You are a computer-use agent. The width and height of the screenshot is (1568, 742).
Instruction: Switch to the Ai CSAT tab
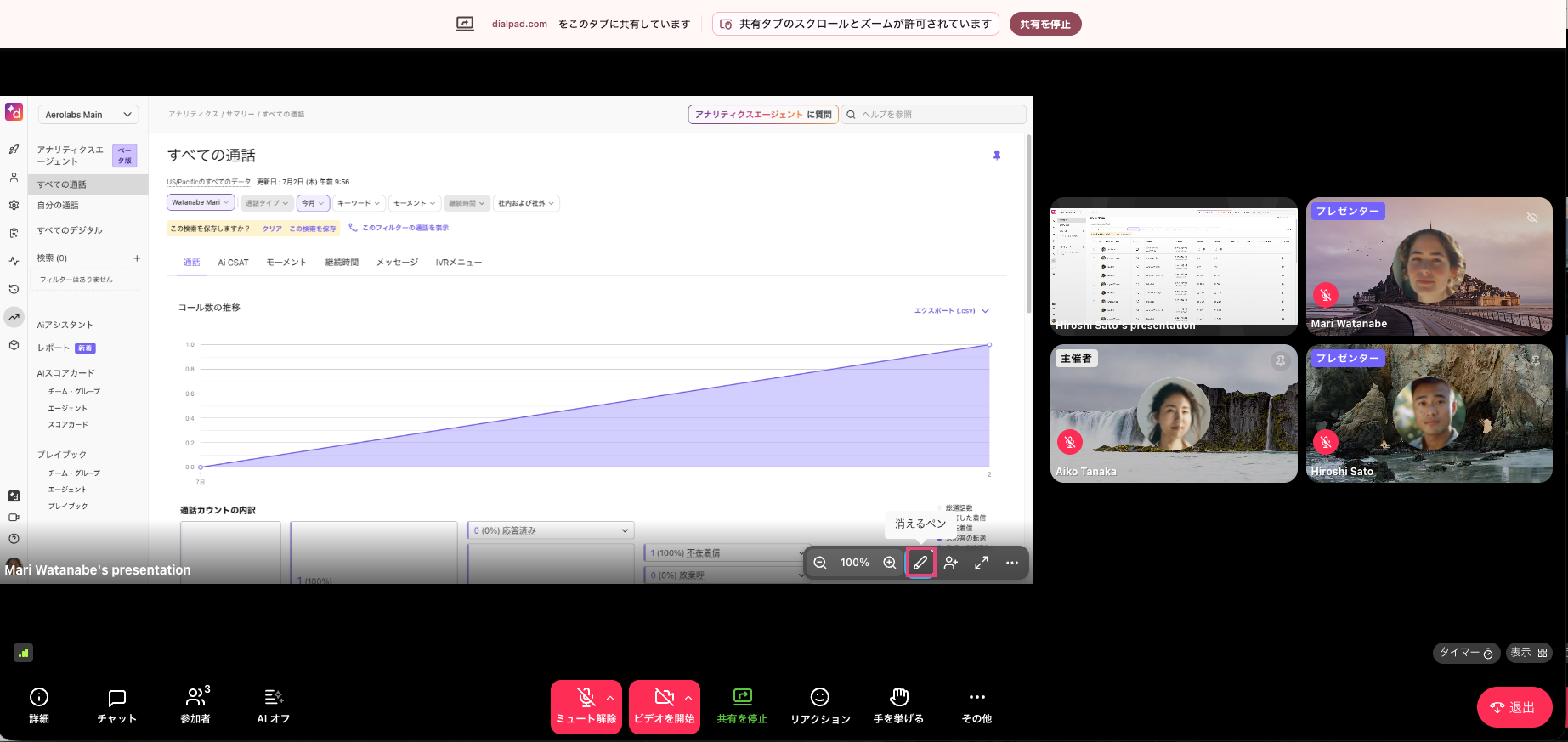(233, 263)
